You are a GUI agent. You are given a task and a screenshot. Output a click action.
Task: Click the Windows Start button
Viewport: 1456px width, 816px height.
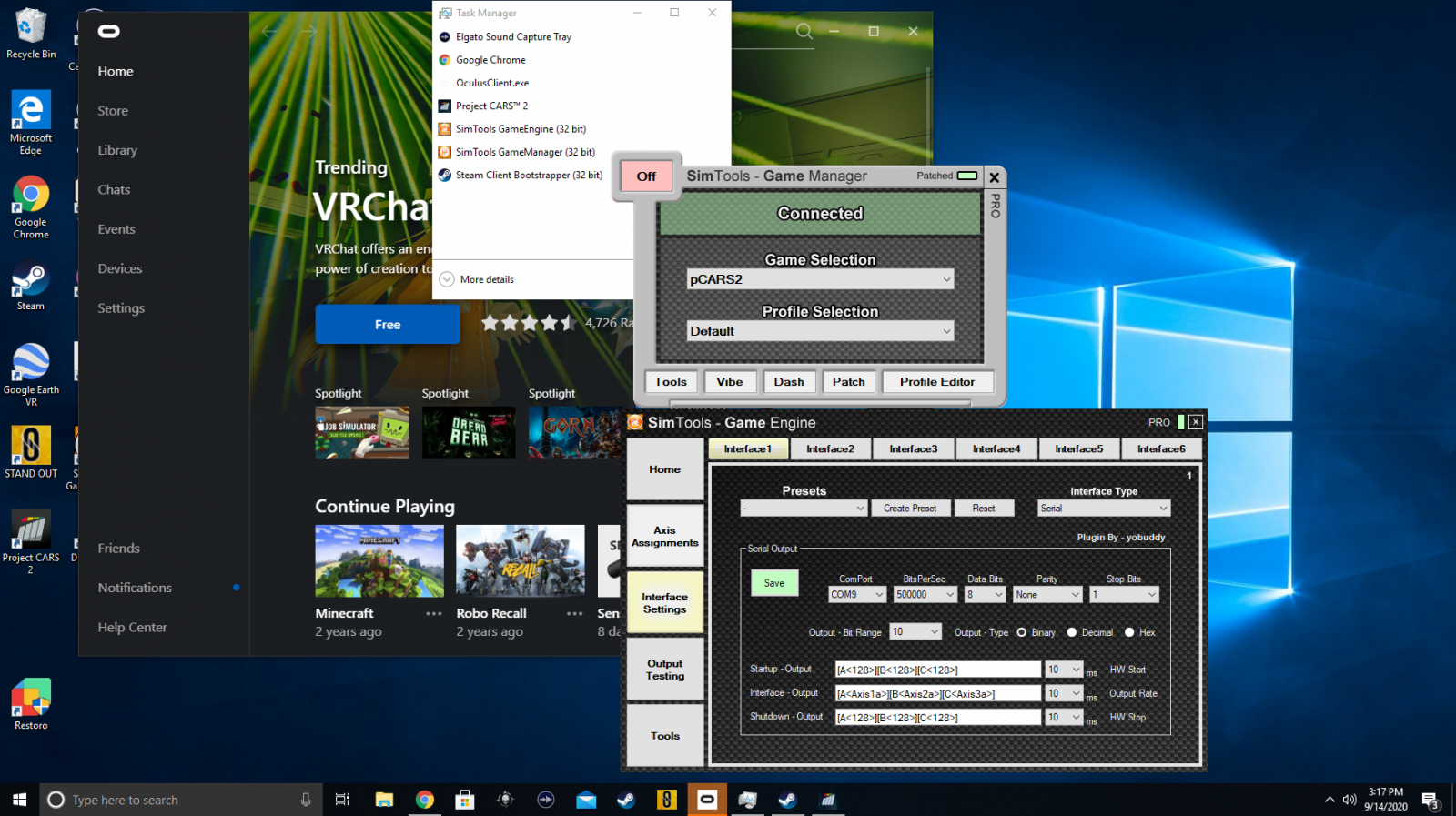(x=19, y=800)
